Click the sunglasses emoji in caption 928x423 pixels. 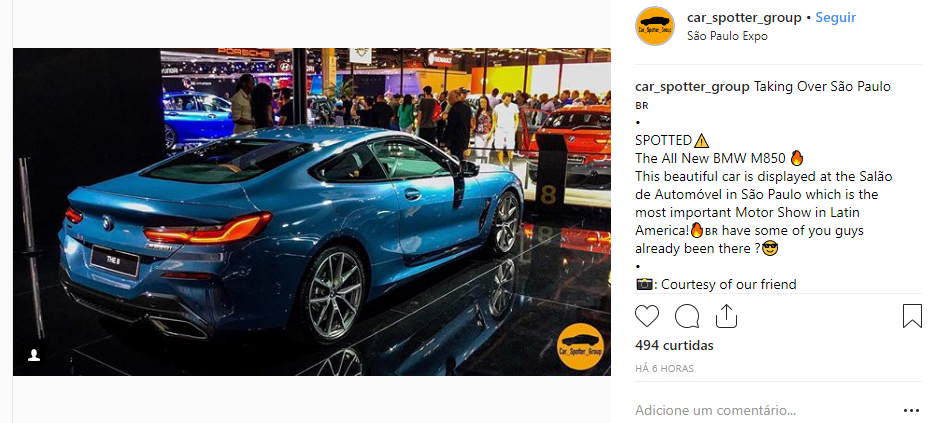click(770, 248)
